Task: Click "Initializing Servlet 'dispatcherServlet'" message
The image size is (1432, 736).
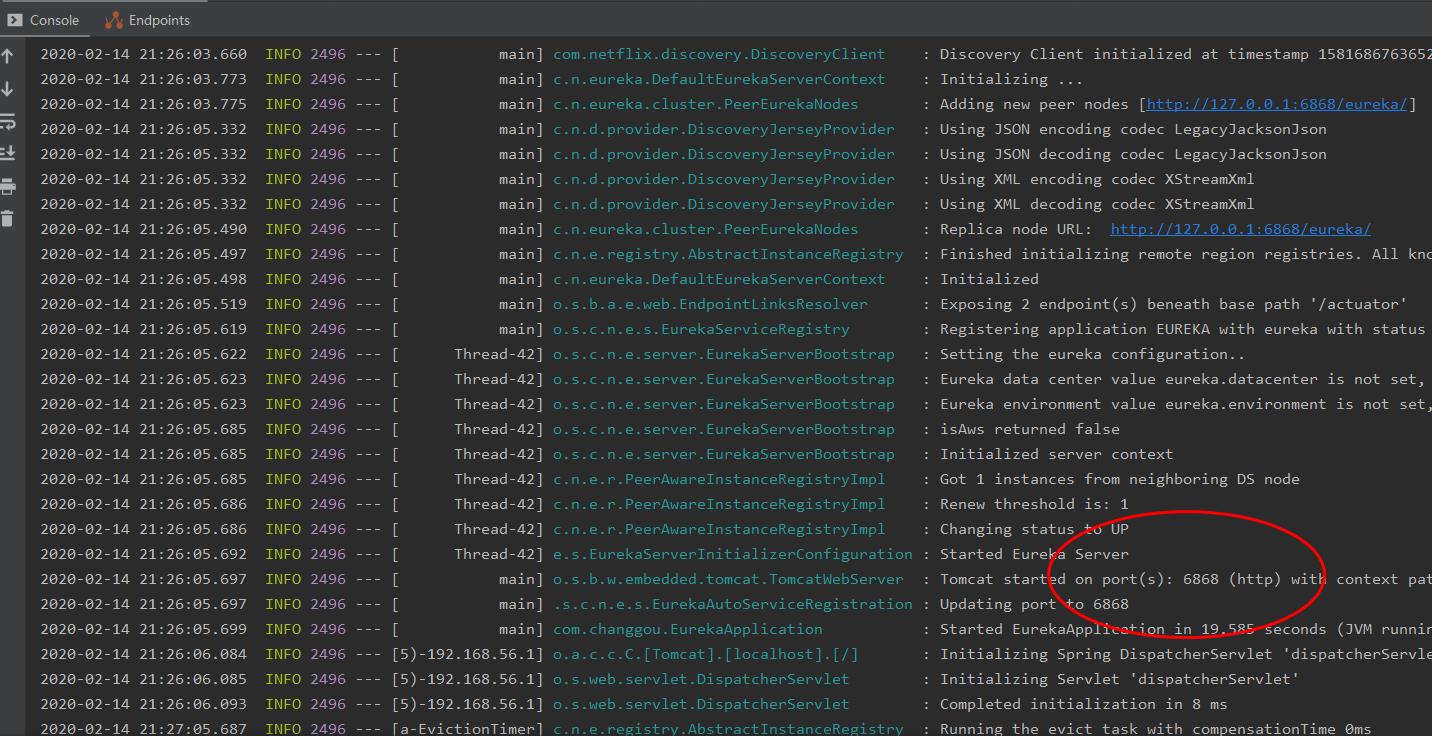Action: (x=1119, y=679)
